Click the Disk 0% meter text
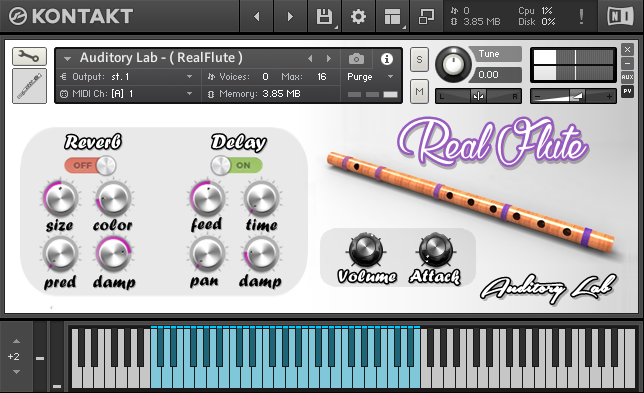644x393 pixels. 536,22
